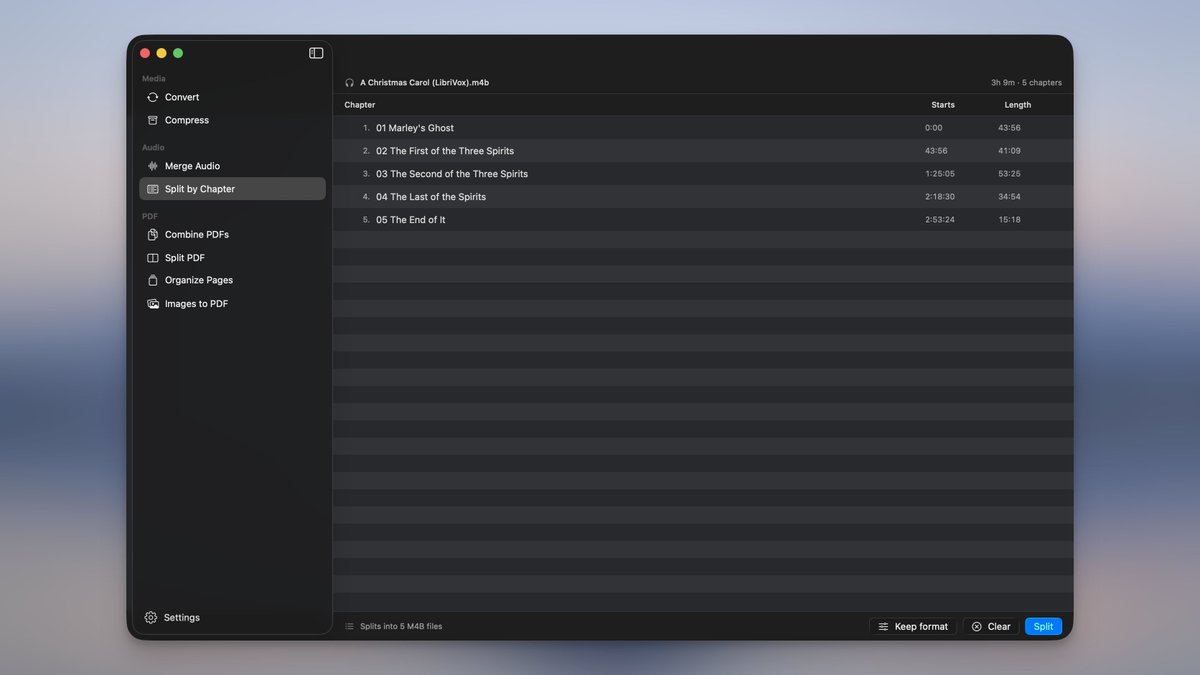
Task: Clear the loaded audiobook
Action: tap(991, 627)
